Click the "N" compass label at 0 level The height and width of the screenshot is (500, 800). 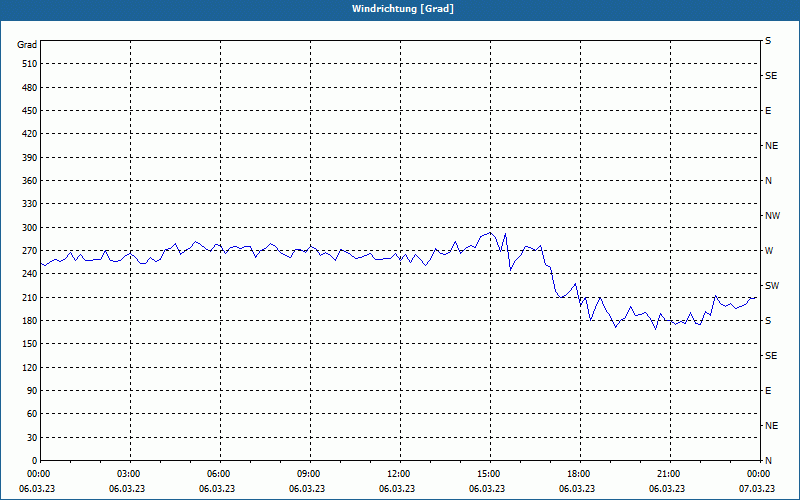[x=768, y=460]
